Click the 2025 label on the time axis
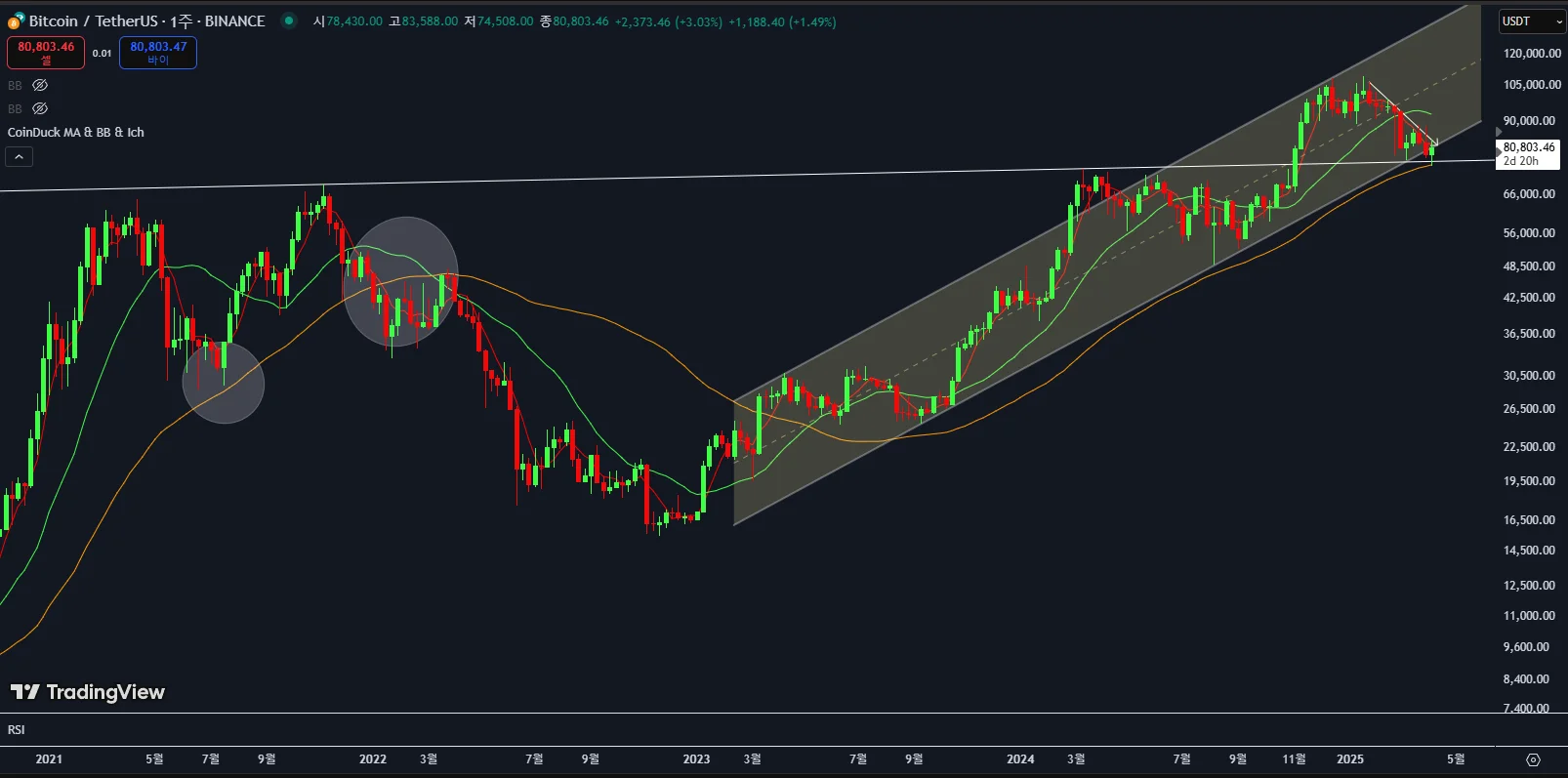This screenshot has width=1568, height=778. (1350, 759)
